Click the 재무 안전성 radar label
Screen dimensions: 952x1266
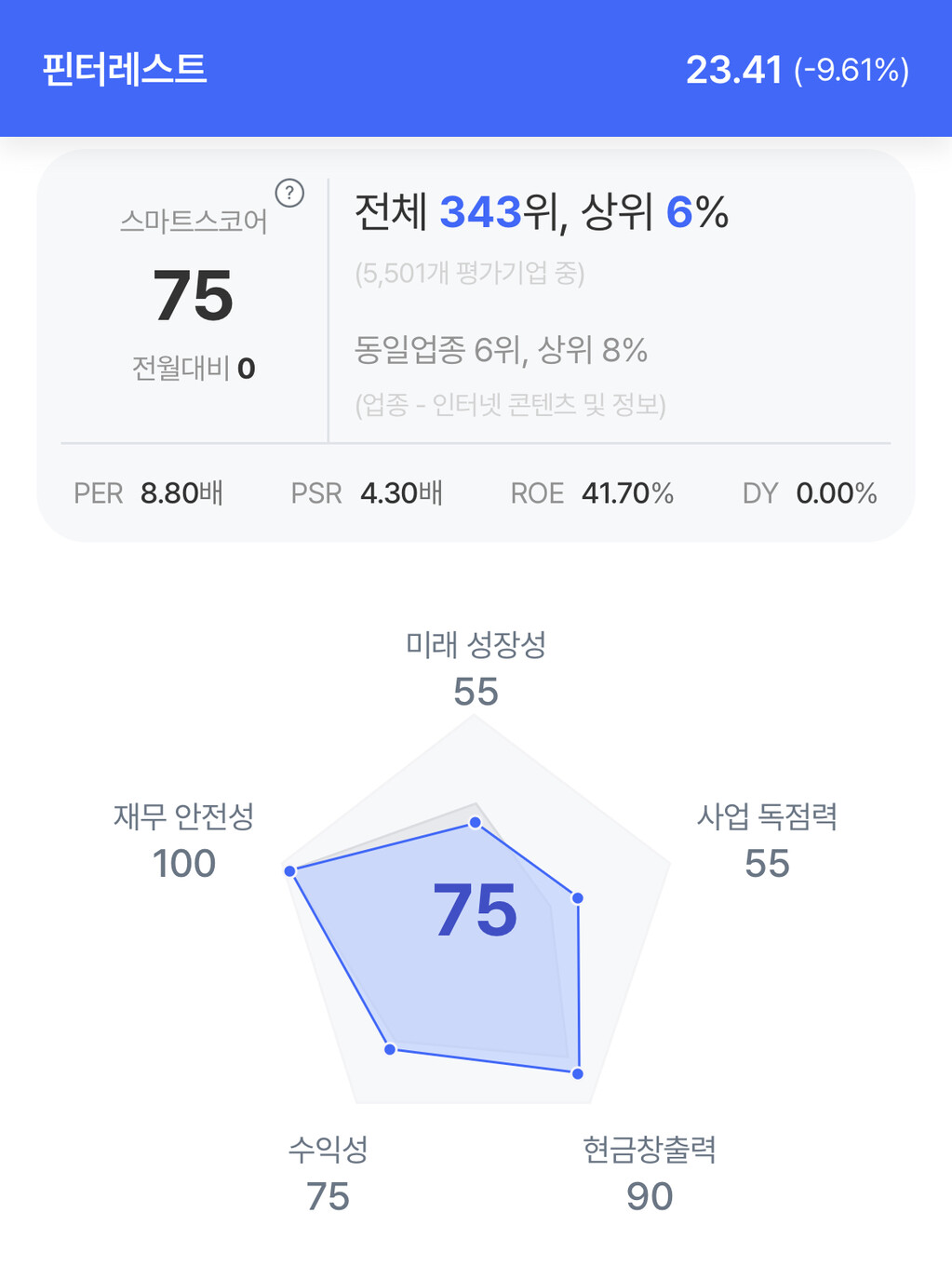[x=184, y=816]
